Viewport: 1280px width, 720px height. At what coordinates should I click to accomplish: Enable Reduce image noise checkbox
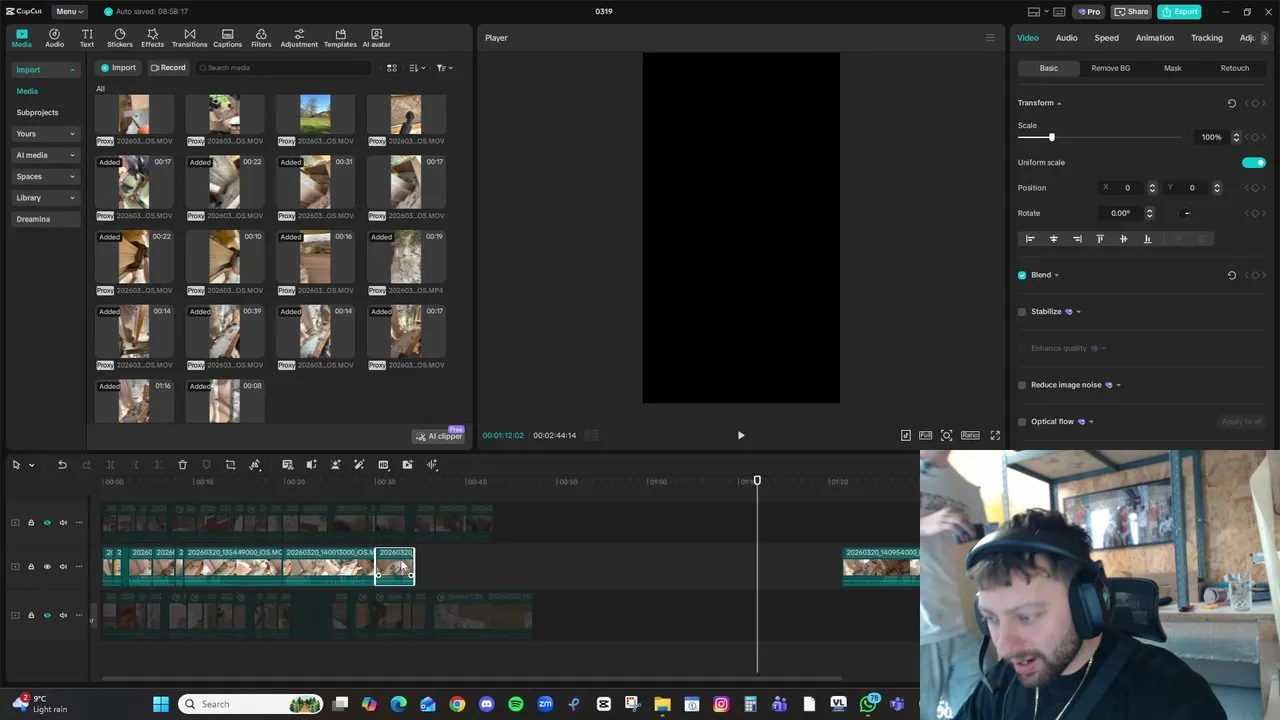tap(1022, 385)
